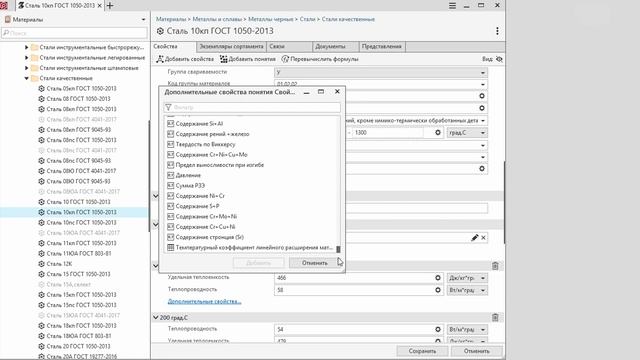640x360 pixels.
Task: Select Сталь 10пс ГОСТ 1050-2013 in tree
Action: 81,222
